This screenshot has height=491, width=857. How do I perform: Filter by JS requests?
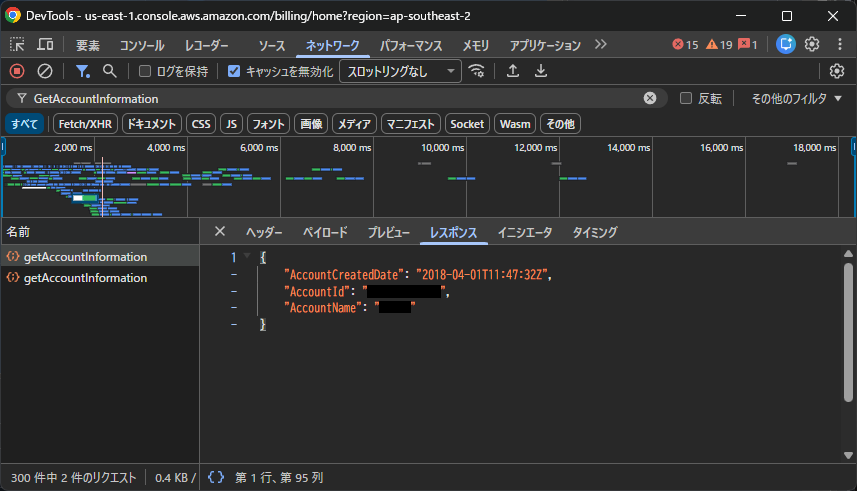click(231, 124)
